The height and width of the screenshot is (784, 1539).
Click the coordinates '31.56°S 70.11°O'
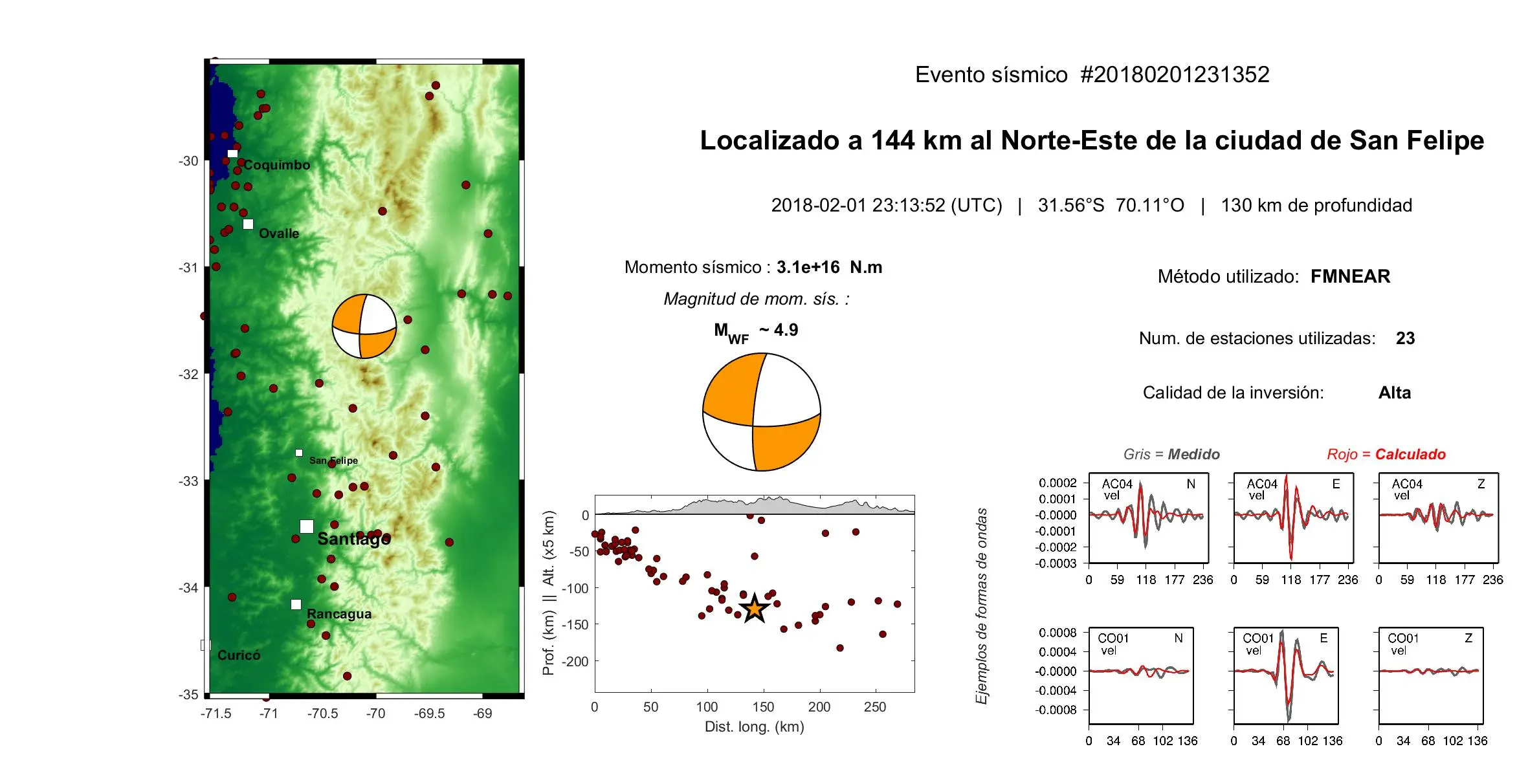(1111, 205)
